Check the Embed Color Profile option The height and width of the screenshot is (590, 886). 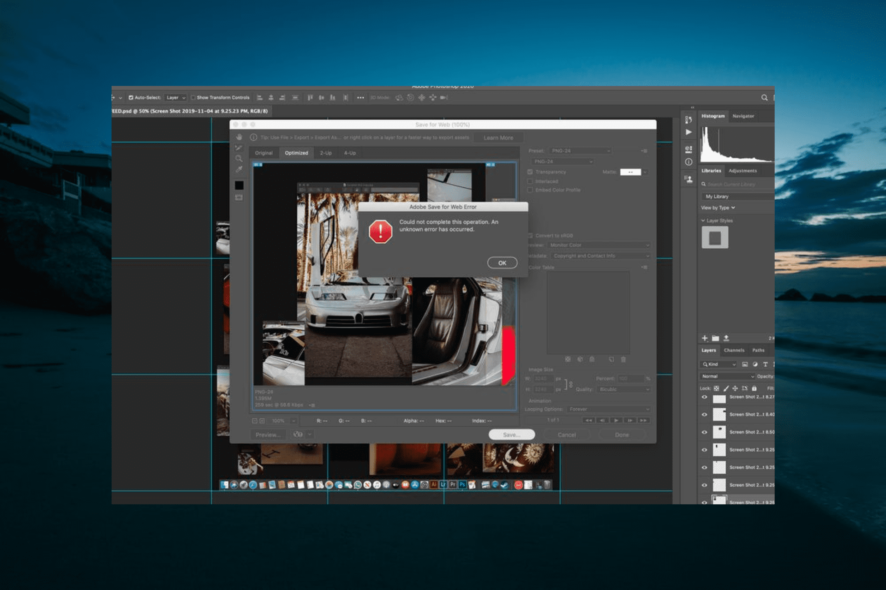pyautogui.click(x=530, y=190)
